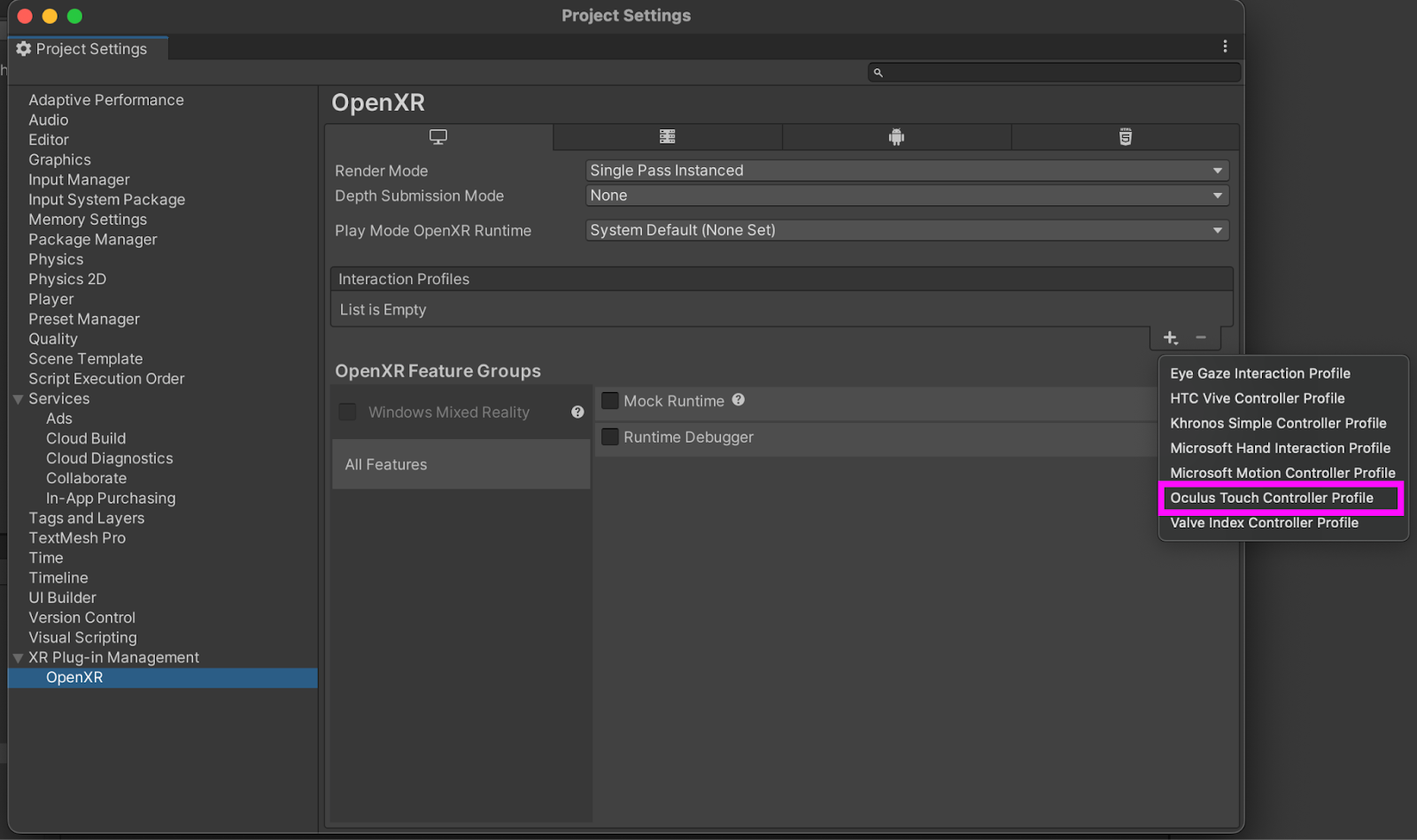1417x840 pixels.
Task: Click the search magnifier icon
Action: [x=878, y=73]
